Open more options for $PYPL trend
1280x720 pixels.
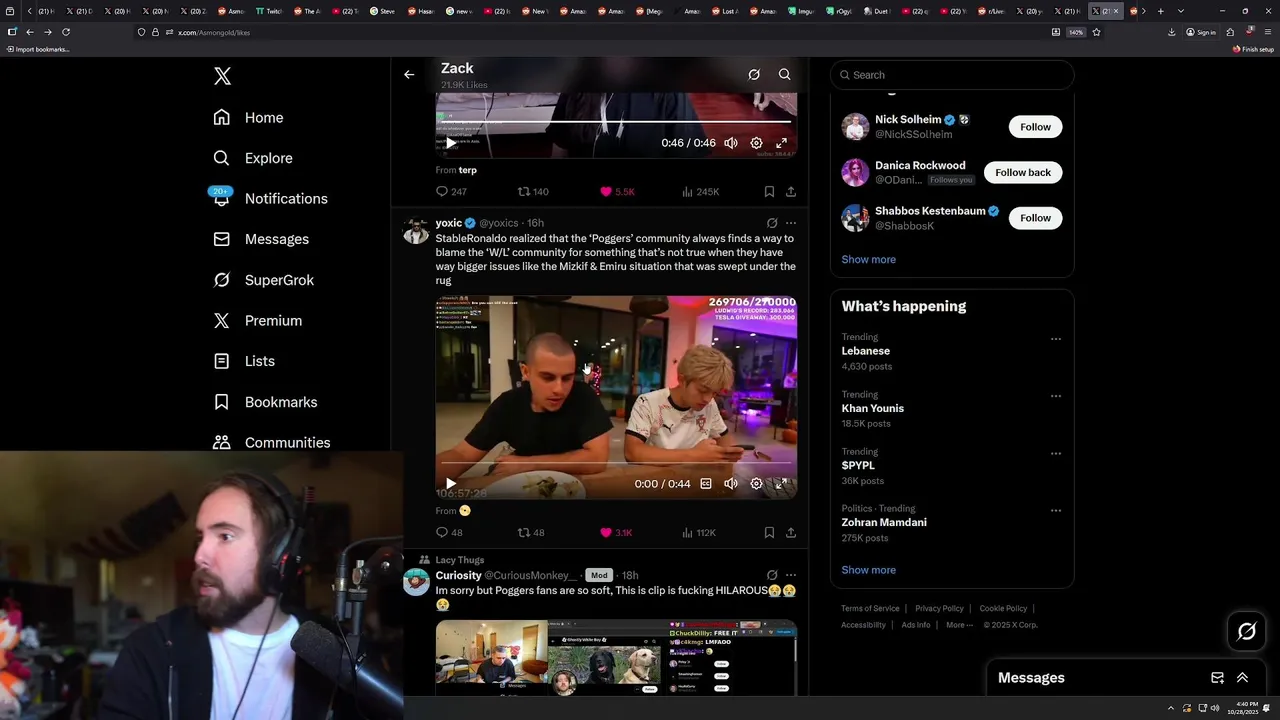pos(1055,453)
